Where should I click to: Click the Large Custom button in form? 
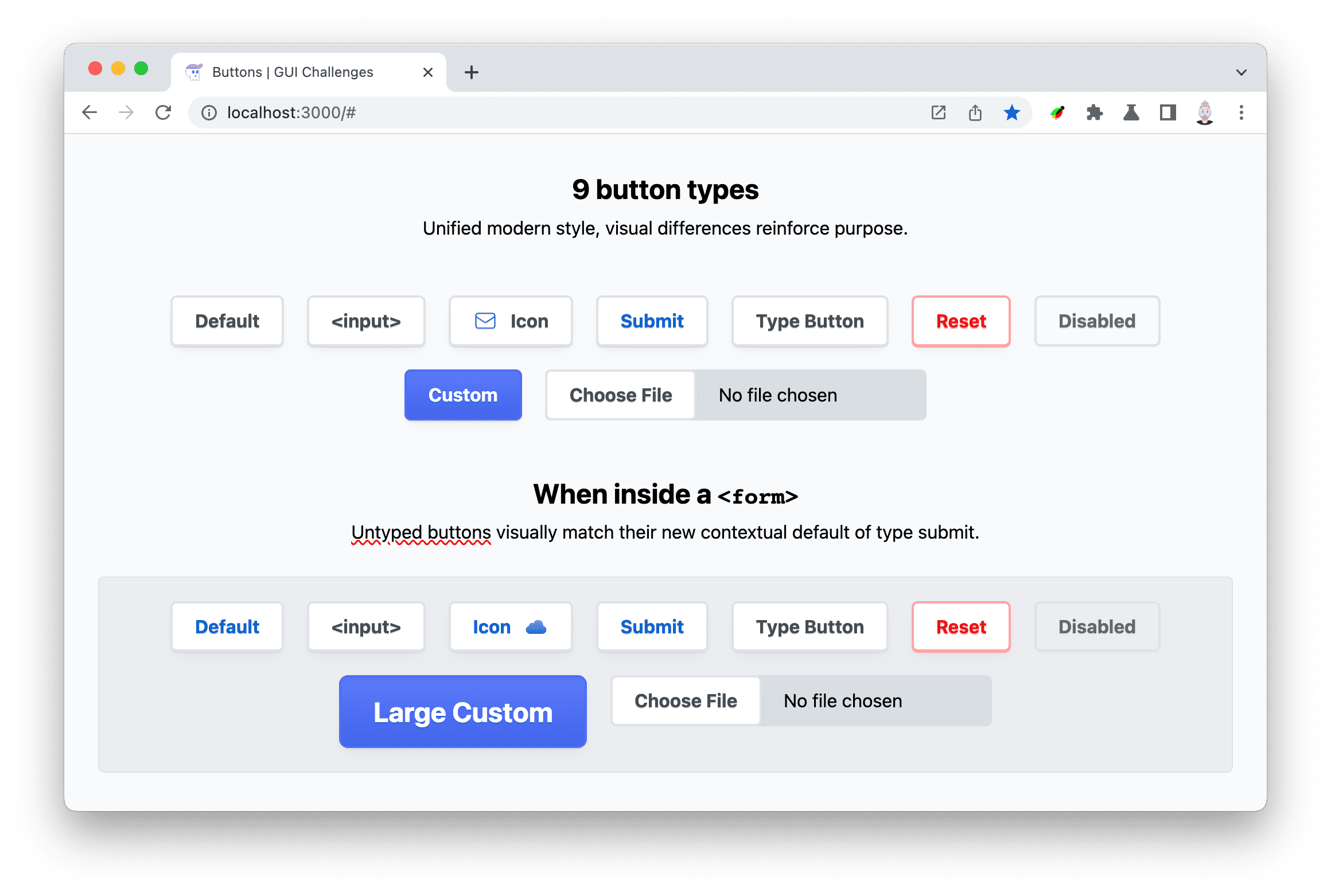pyautogui.click(x=463, y=713)
